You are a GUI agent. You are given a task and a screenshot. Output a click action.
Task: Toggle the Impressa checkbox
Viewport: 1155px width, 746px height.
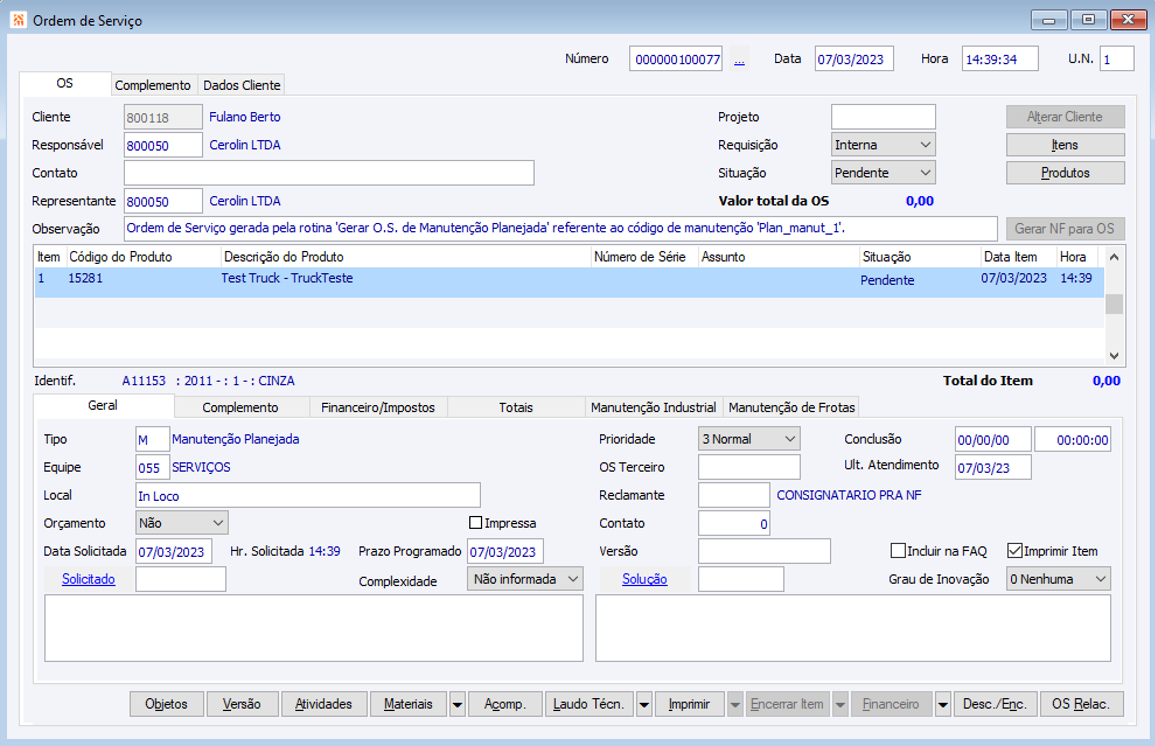point(475,523)
